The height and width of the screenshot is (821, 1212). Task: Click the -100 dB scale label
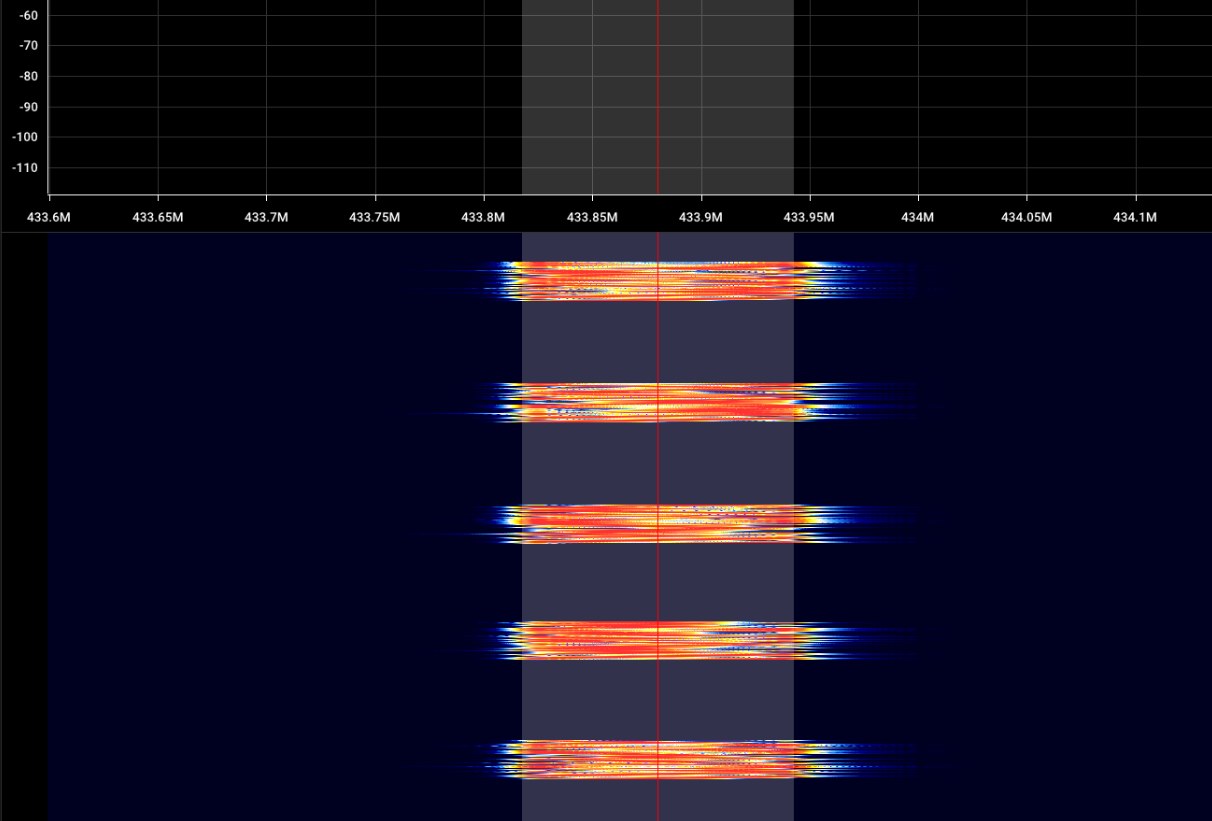click(25, 137)
